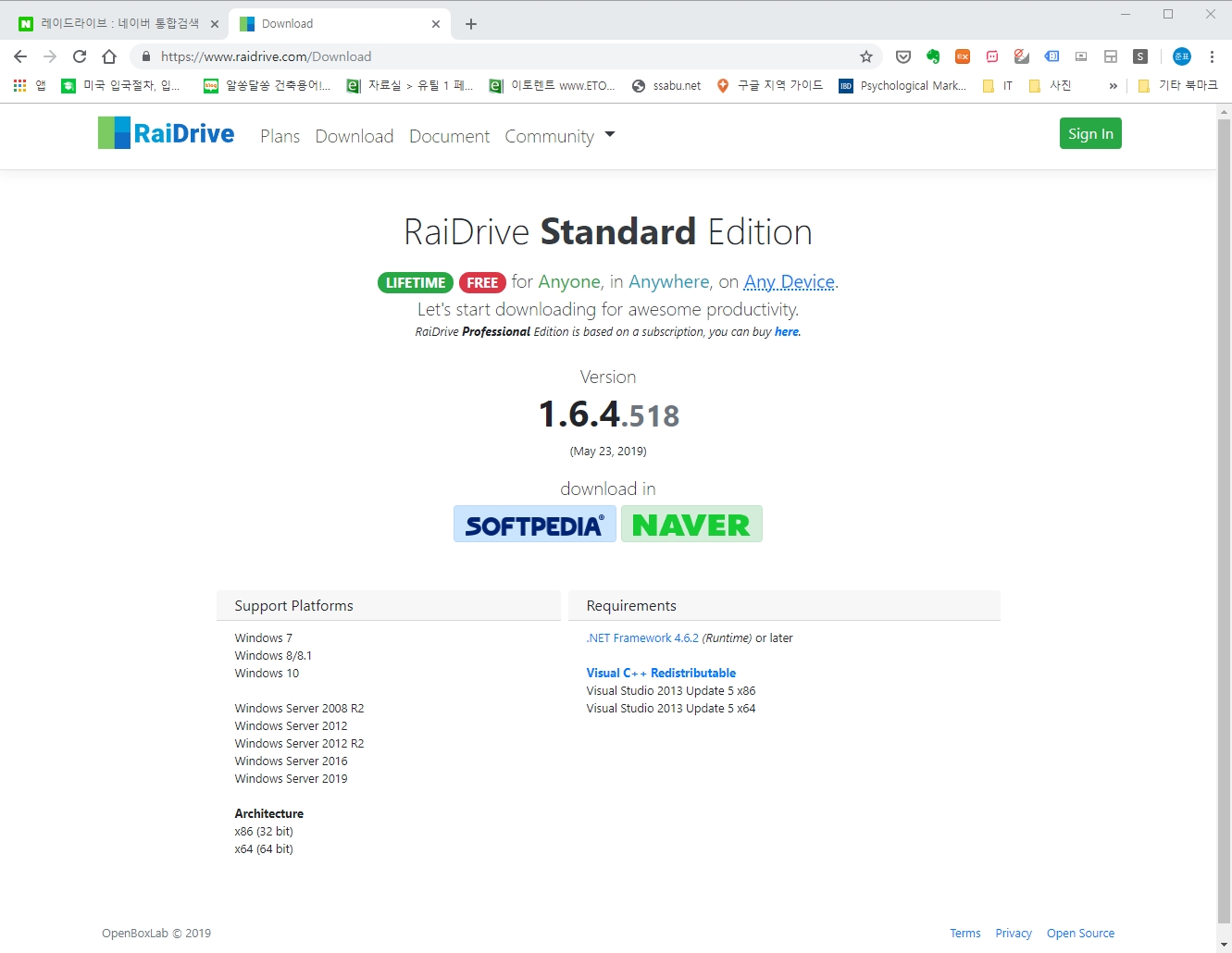The image size is (1232, 953).
Task: Switch to the Naver search tab
Action: pyautogui.click(x=118, y=24)
